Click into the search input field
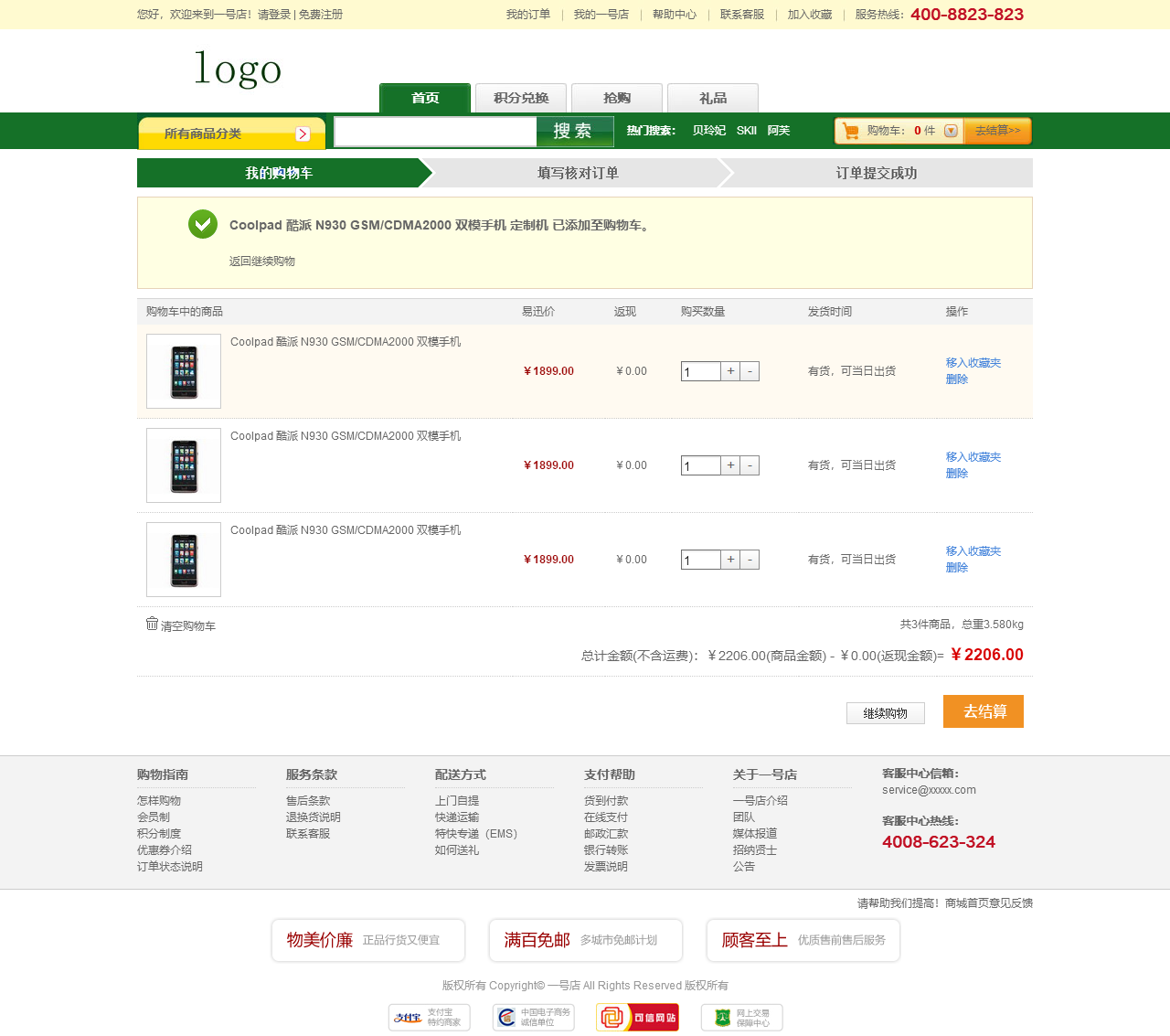Image resolution: width=1170 pixels, height=1036 pixels. coord(435,132)
